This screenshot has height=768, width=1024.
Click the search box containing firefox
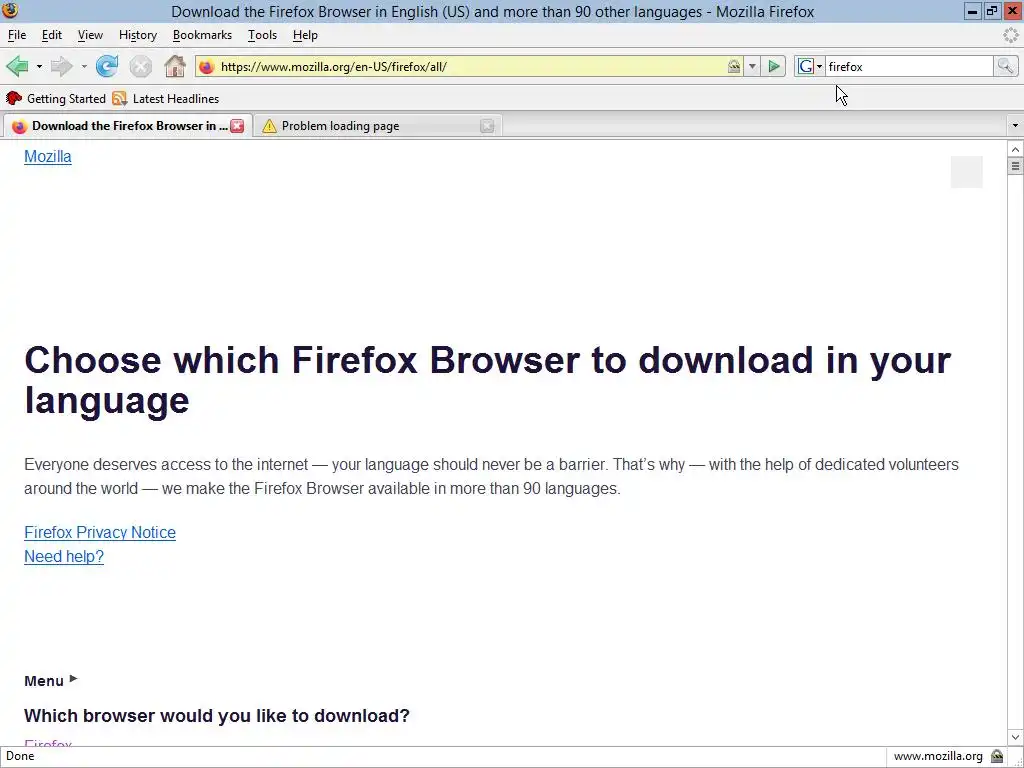pos(909,67)
